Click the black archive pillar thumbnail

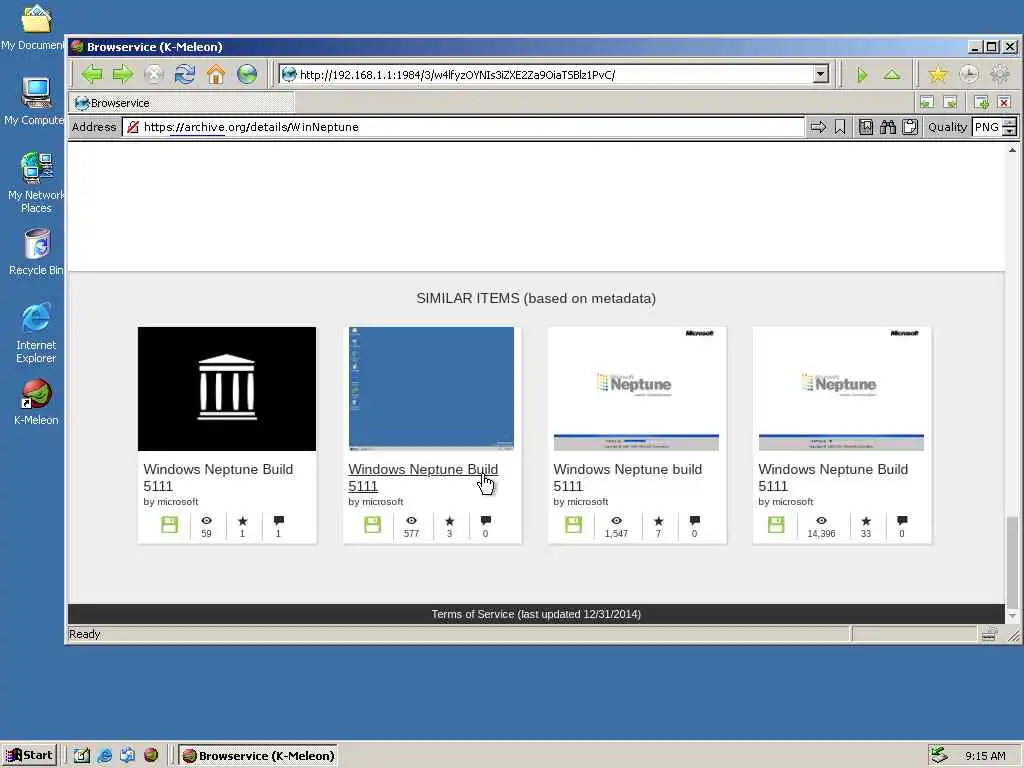(227, 389)
